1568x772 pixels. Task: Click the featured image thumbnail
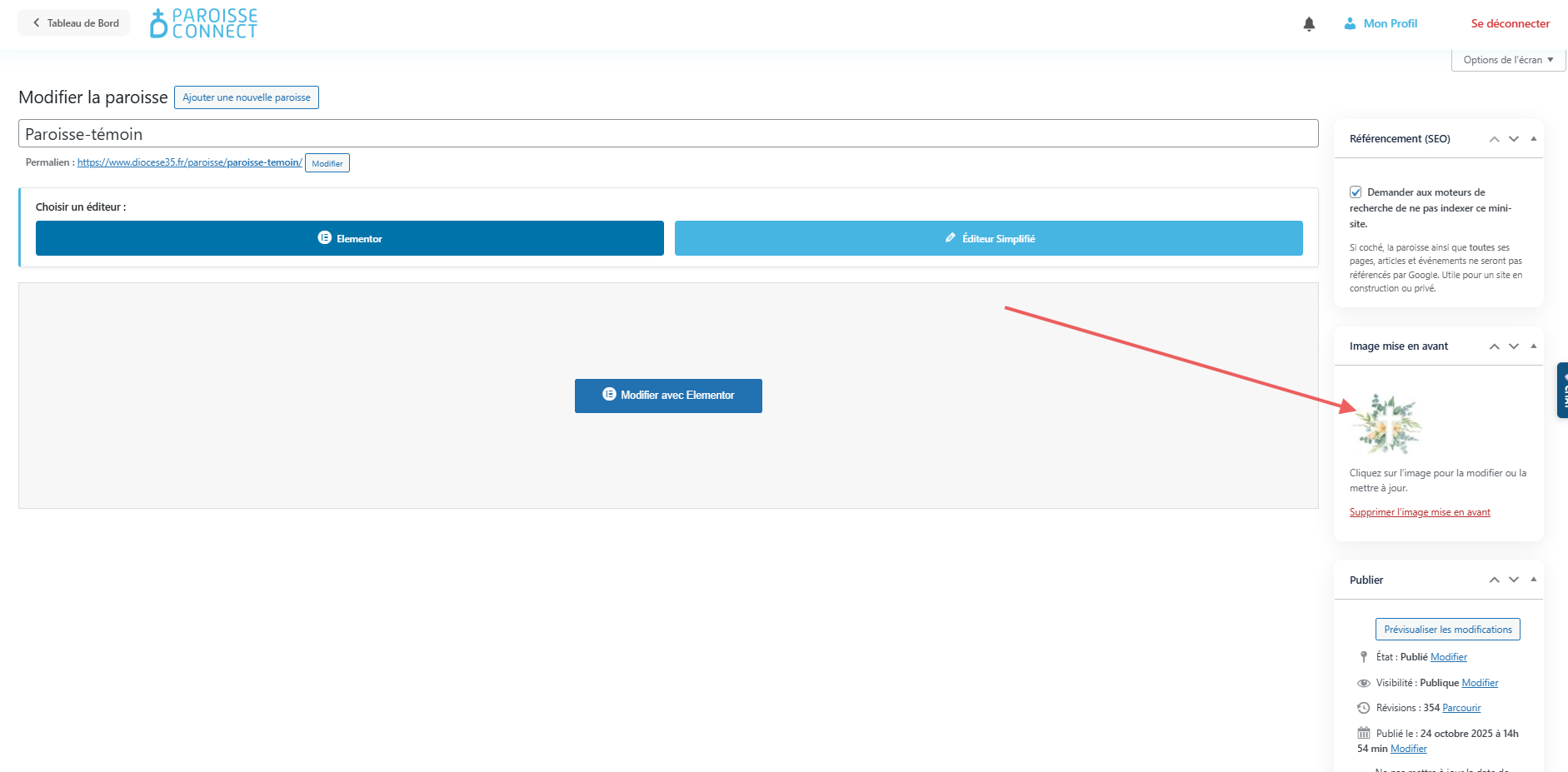pos(1387,424)
